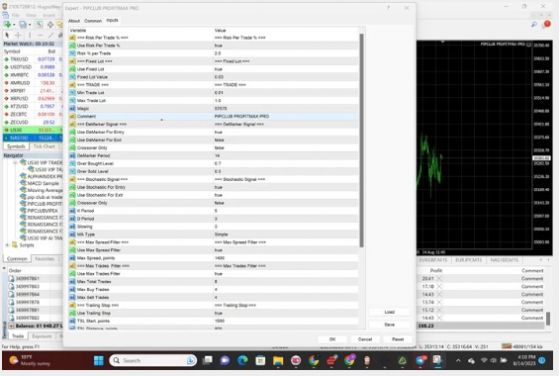The width and height of the screenshot is (560, 376).
Task: Click the Save button
Action: click(x=389, y=325)
